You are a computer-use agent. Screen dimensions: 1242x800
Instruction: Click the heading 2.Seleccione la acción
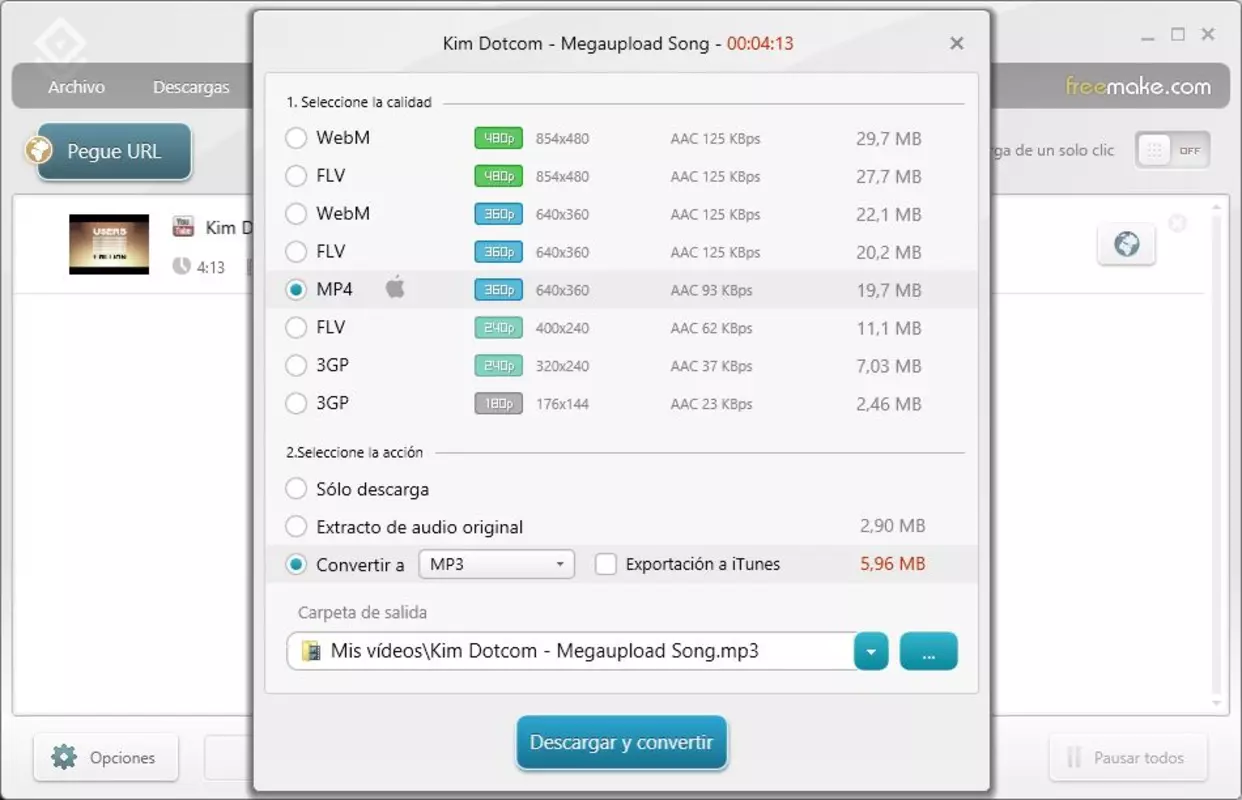tap(355, 452)
